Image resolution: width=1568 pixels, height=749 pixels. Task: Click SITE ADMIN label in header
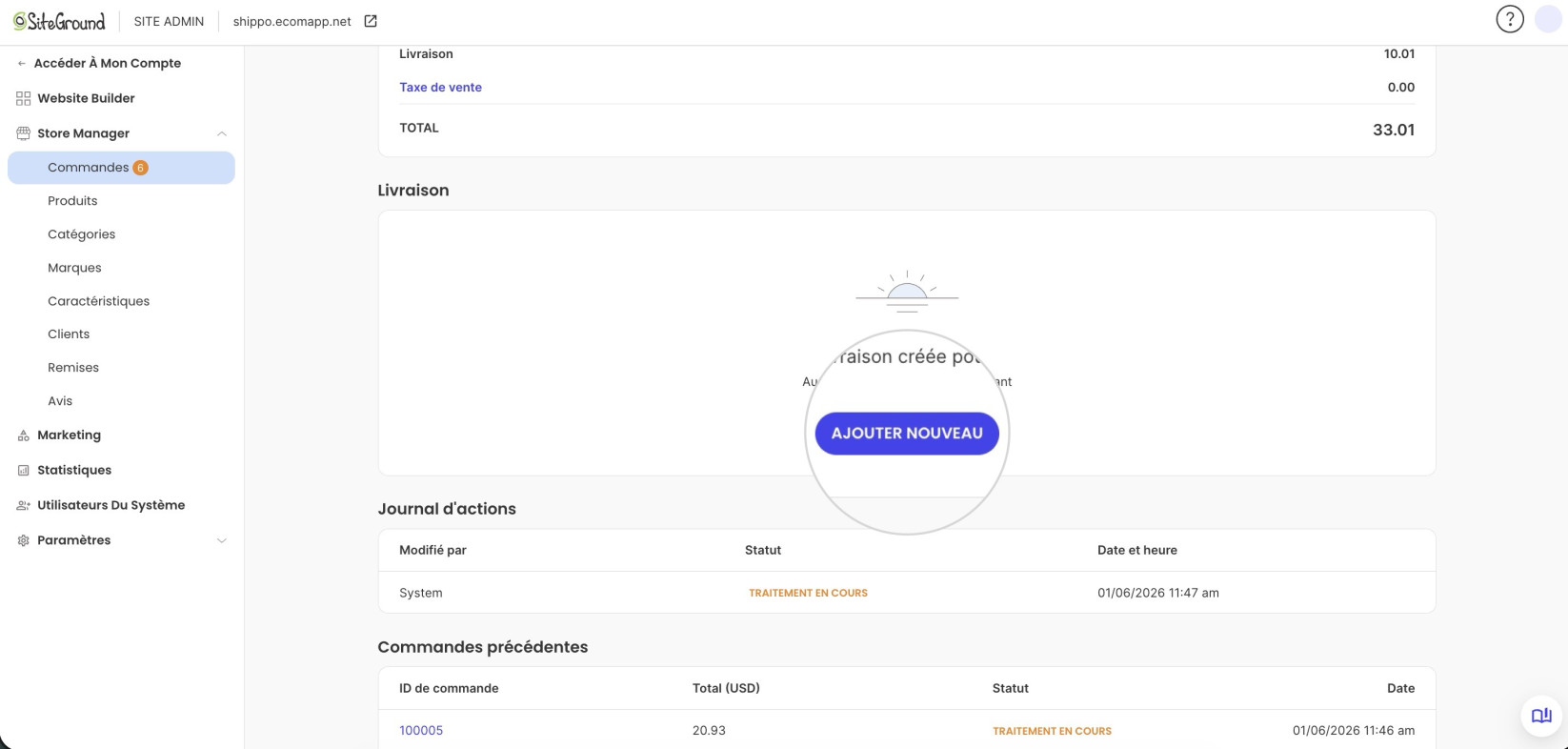pos(169,21)
